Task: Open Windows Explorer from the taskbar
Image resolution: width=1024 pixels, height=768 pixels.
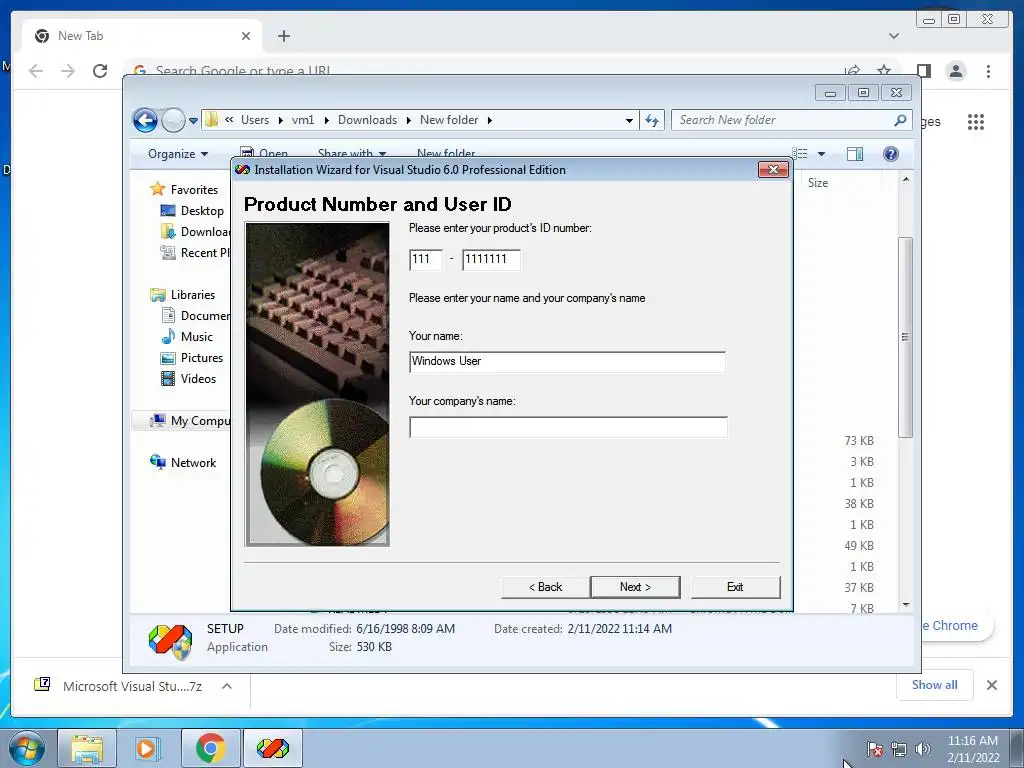Action: click(x=87, y=748)
